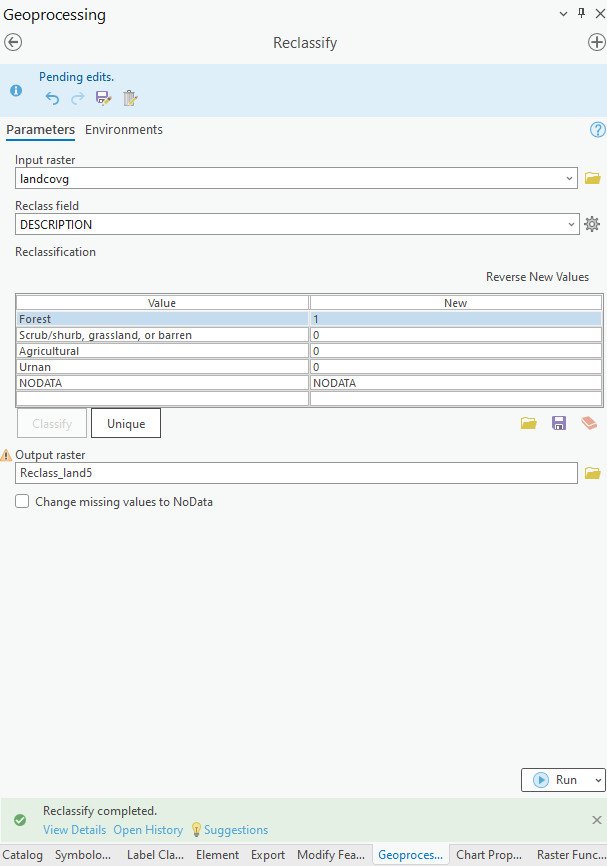Click the plus icon next to Reclassify

597,42
